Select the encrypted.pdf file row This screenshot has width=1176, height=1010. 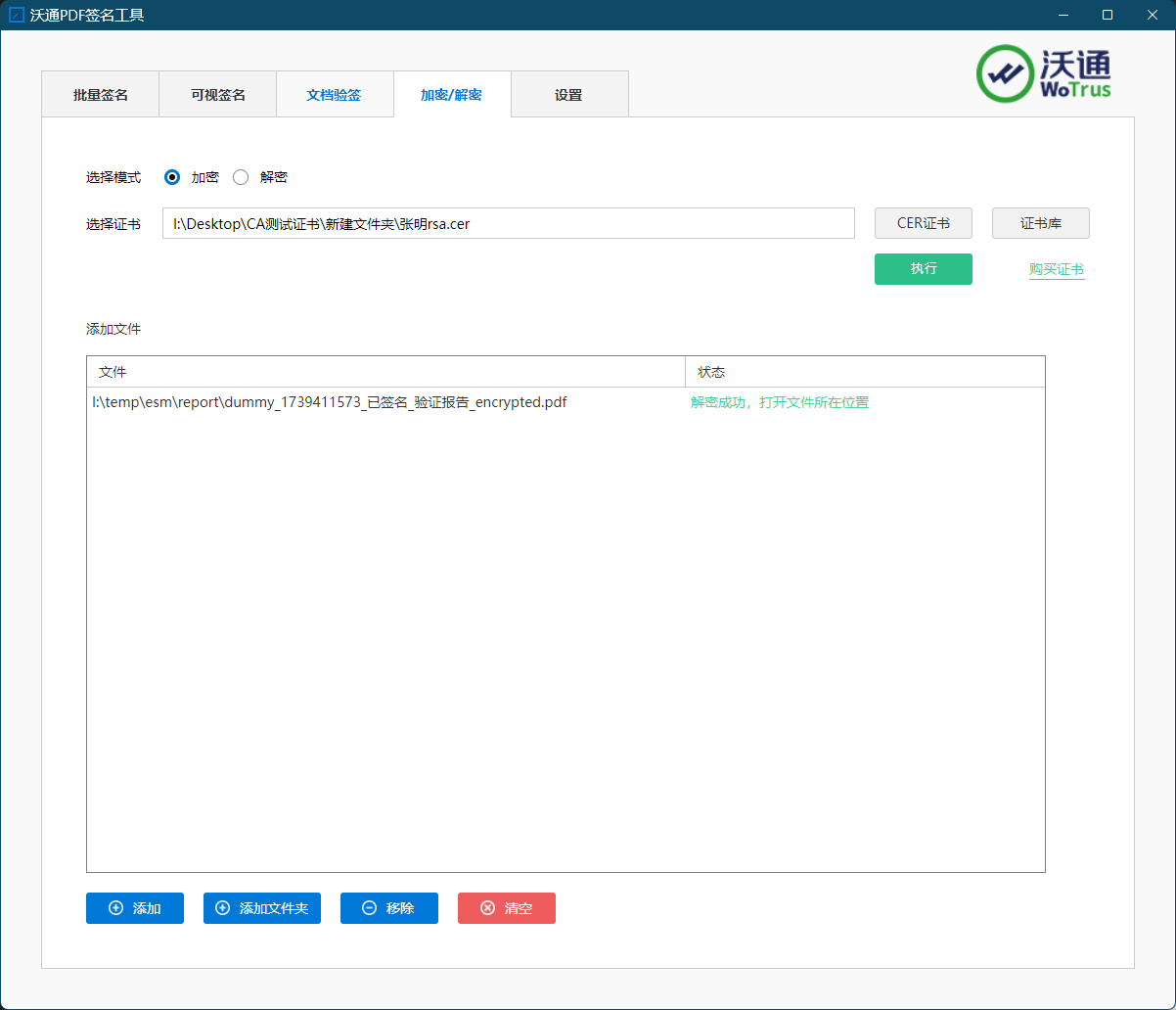pos(330,402)
